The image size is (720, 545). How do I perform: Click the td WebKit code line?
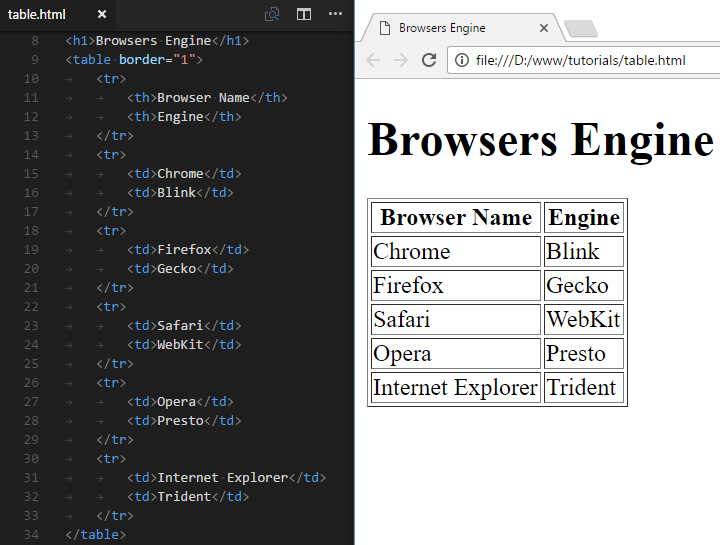184,344
